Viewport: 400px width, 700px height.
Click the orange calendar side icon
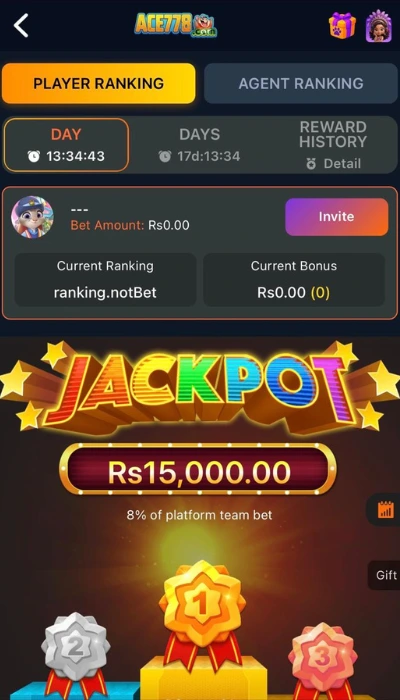(x=385, y=509)
